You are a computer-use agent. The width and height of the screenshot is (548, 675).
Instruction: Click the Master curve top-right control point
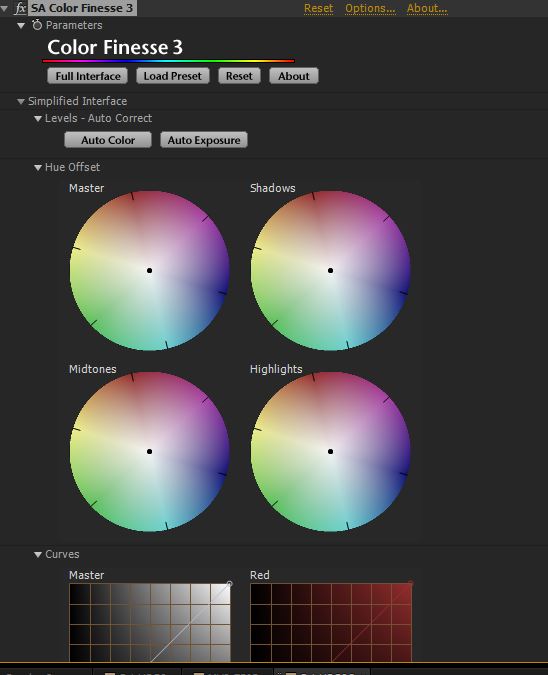(x=229, y=584)
